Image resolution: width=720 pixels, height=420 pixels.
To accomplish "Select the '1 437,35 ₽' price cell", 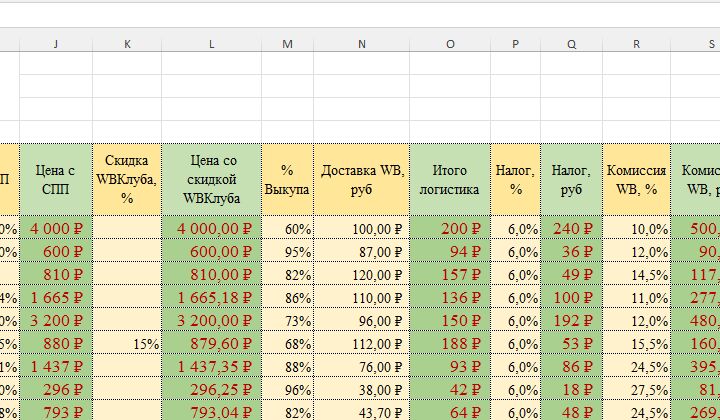I will coord(212,366).
